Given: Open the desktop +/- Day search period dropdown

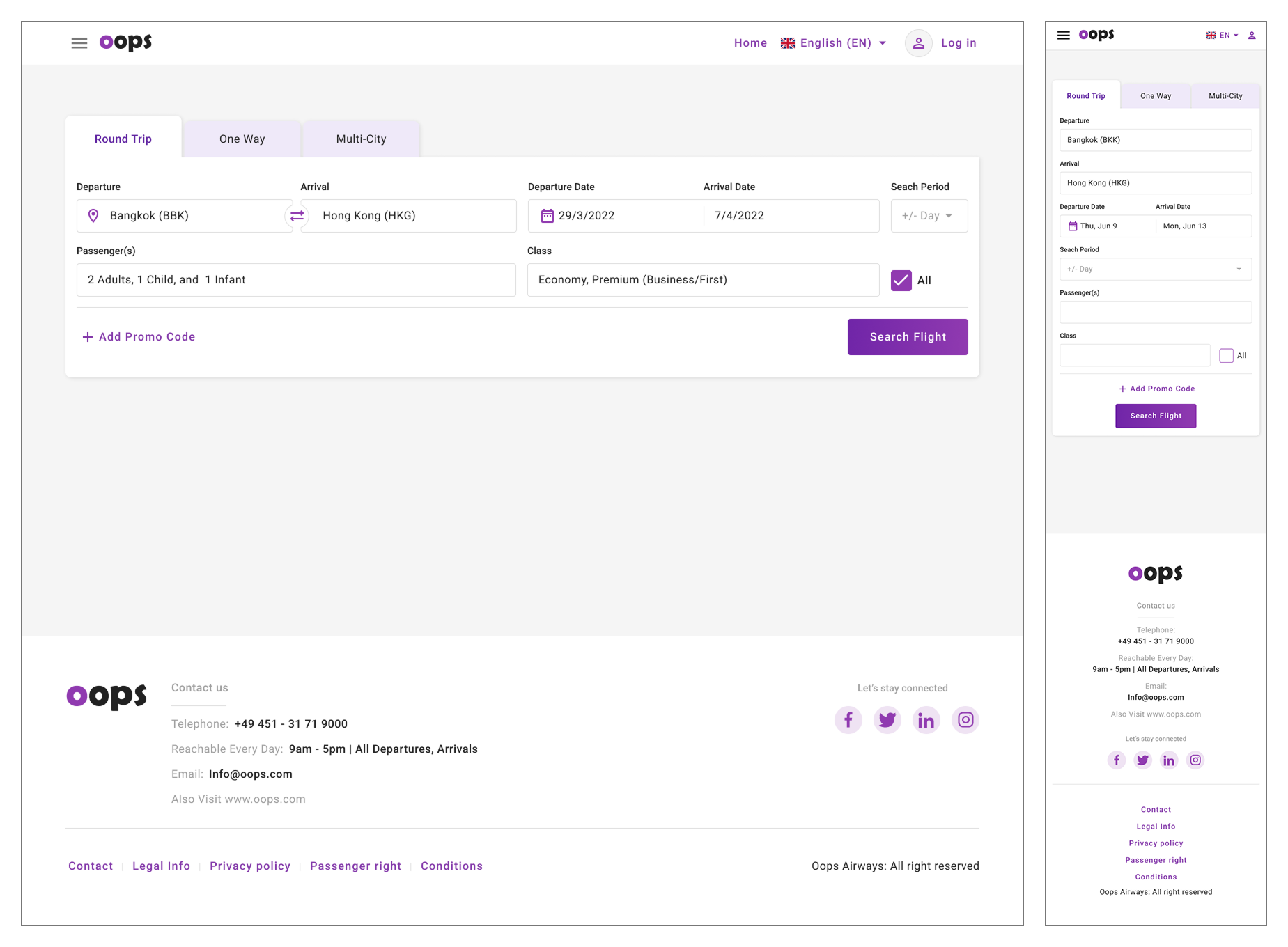Looking at the screenshot, I should (929, 216).
